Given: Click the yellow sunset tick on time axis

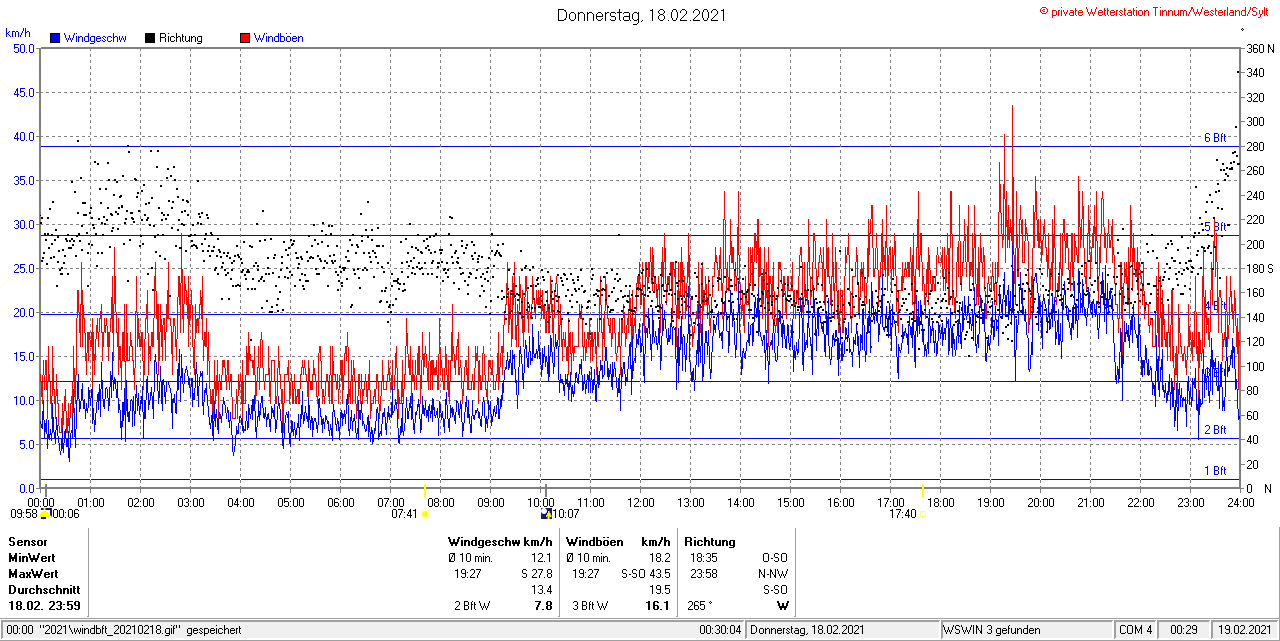Looking at the screenshot, I should pos(922,491).
